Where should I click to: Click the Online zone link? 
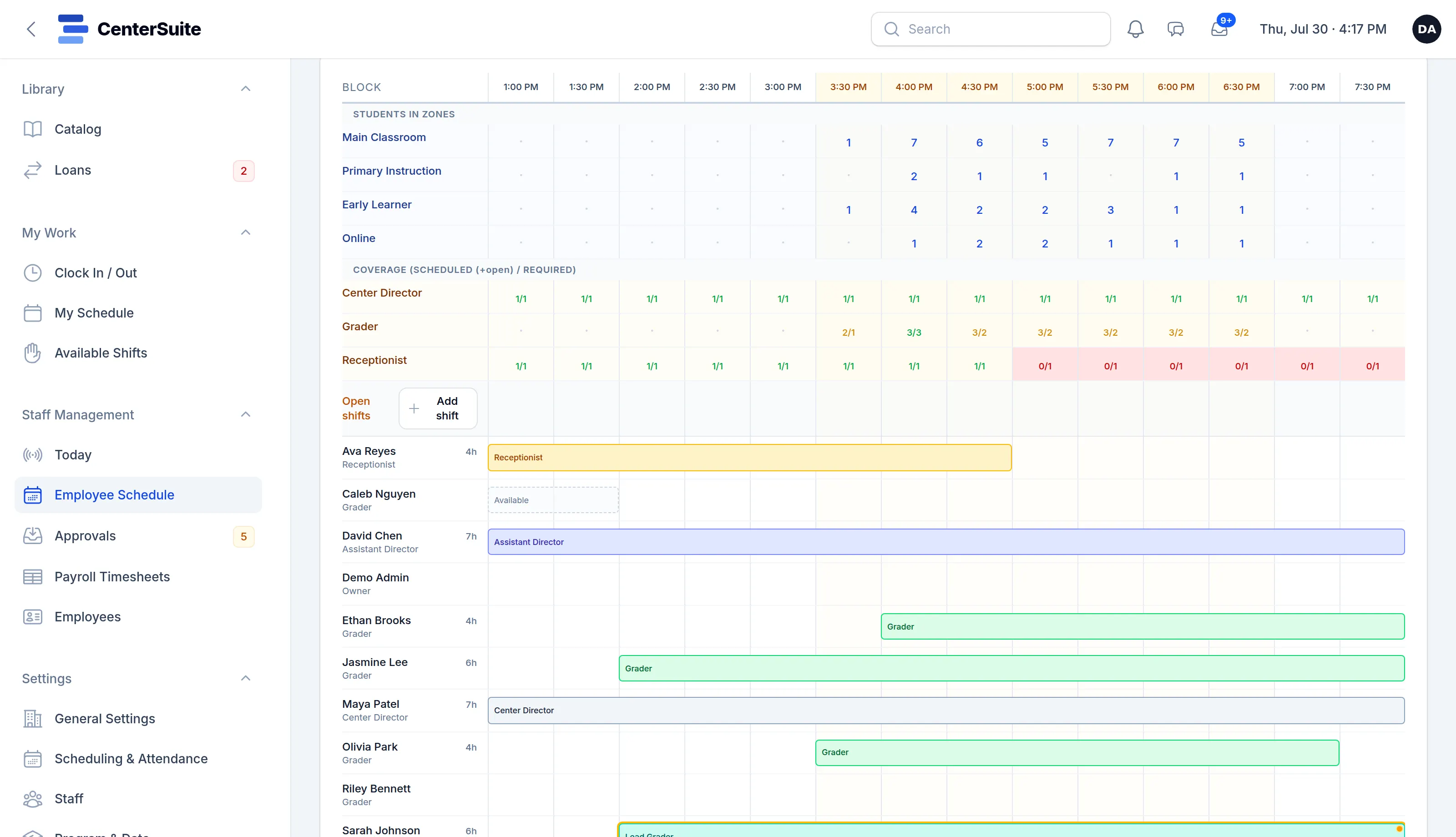coord(359,238)
